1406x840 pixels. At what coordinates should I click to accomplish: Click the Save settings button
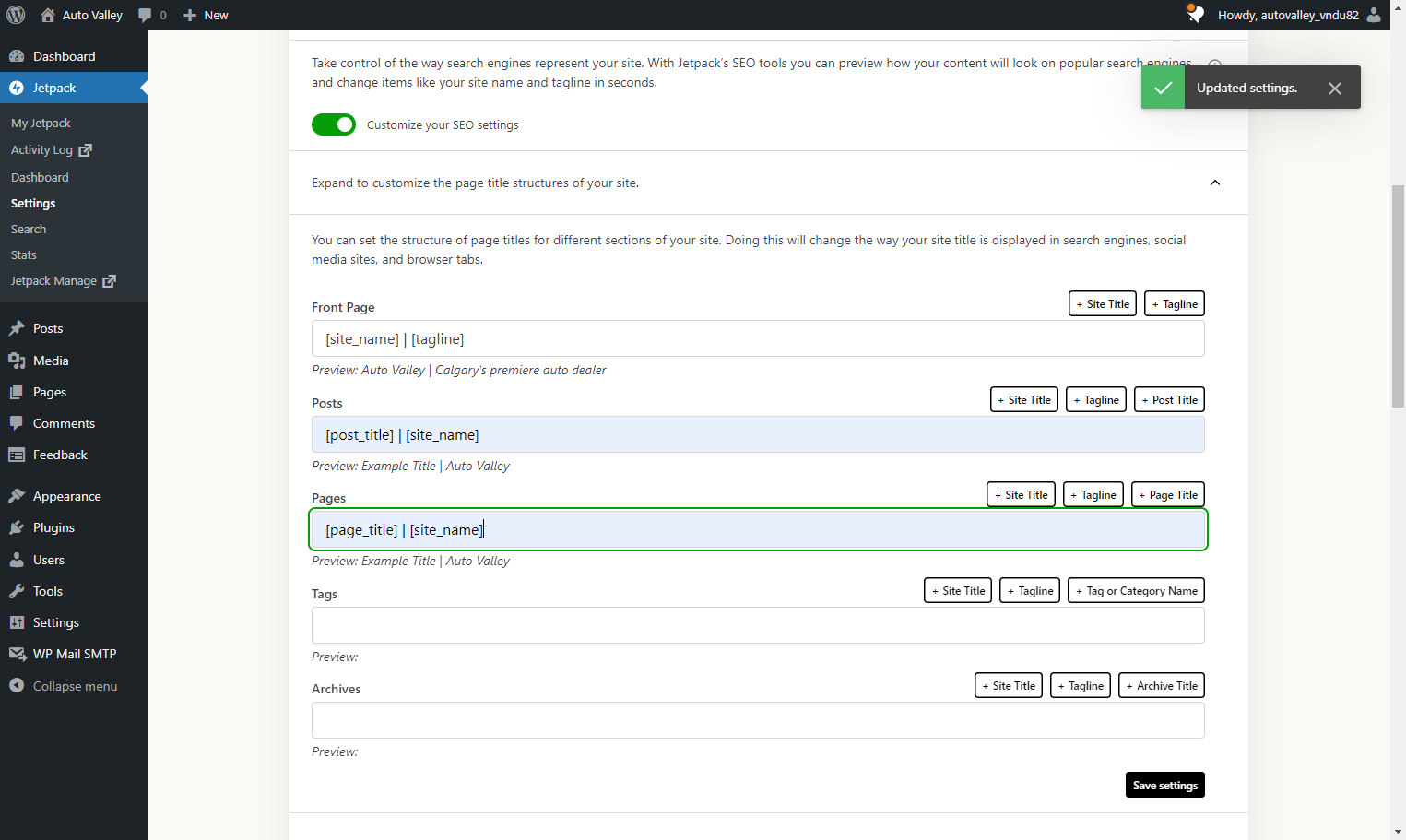1165,785
